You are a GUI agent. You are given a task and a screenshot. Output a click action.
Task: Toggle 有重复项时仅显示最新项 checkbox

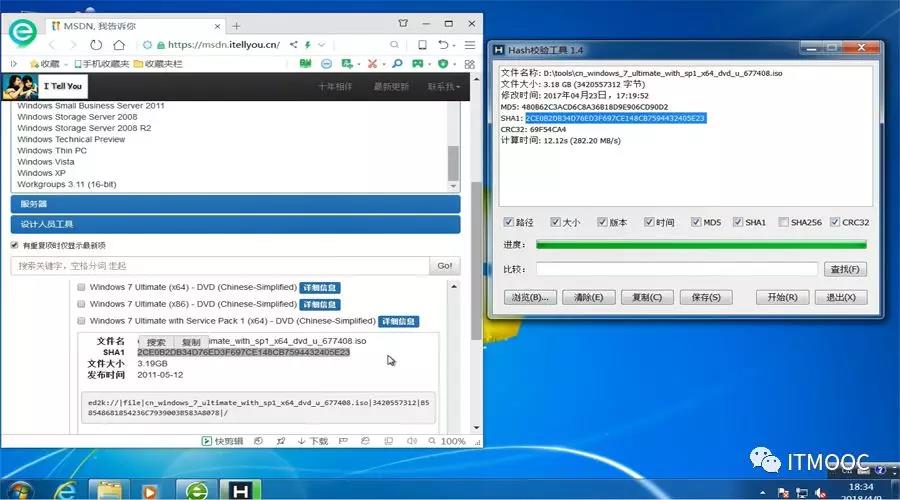pos(14,245)
